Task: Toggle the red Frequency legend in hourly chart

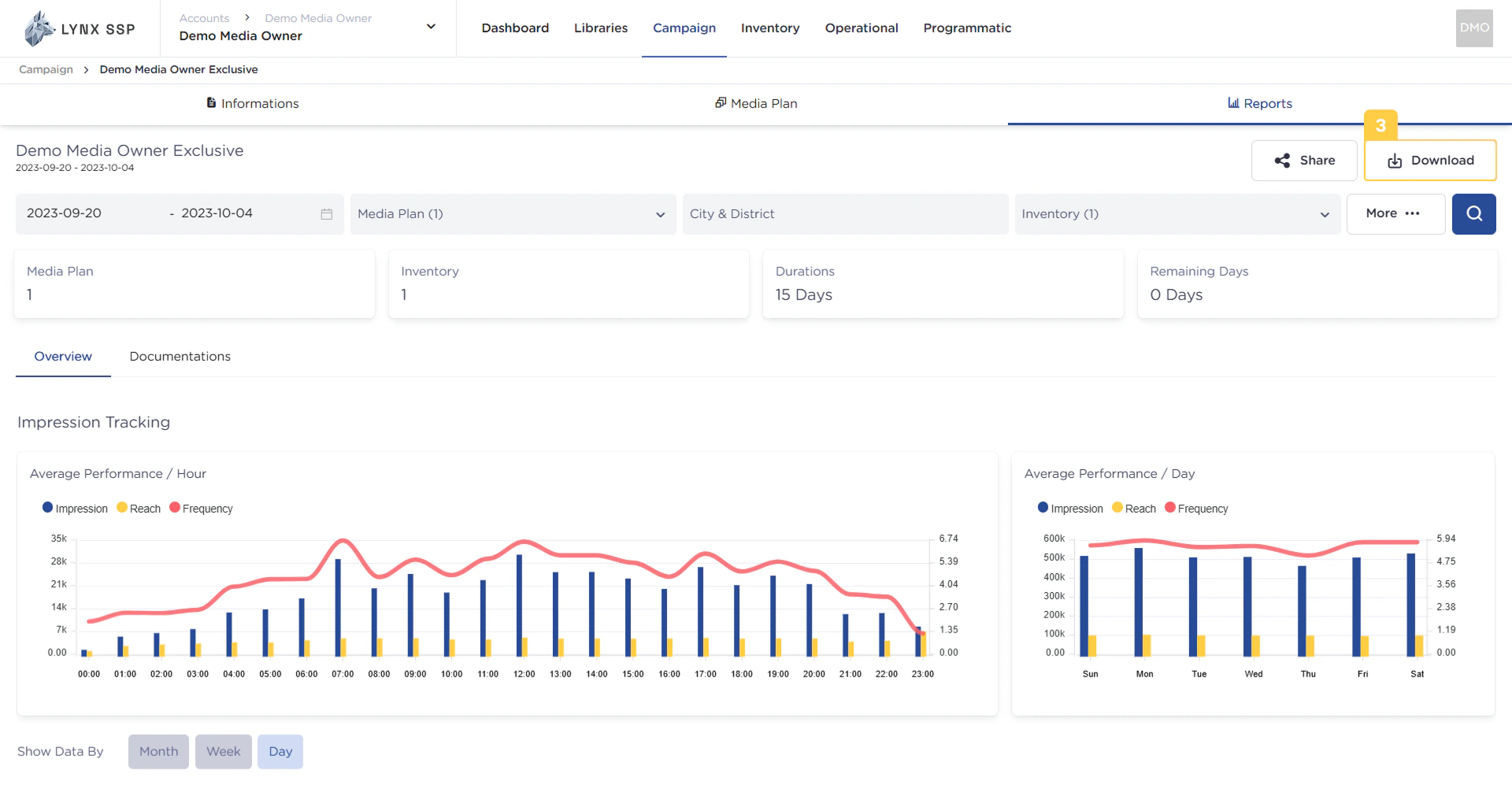Action: 201,508
